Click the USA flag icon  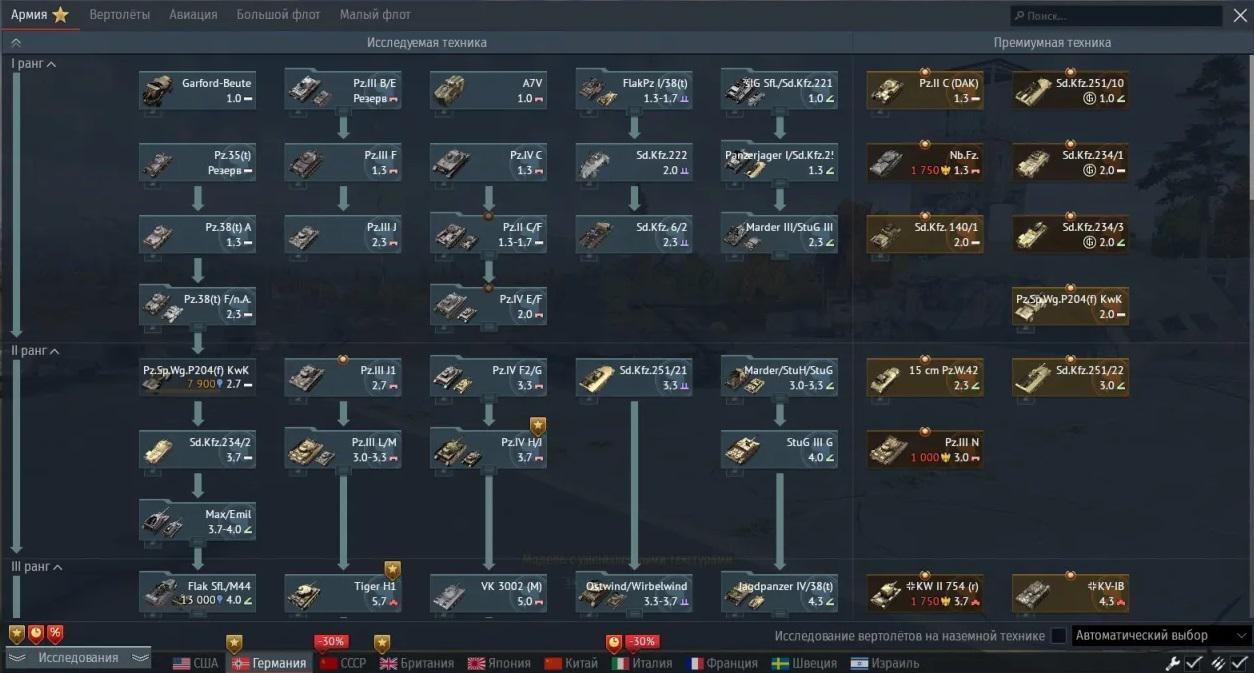coord(182,663)
